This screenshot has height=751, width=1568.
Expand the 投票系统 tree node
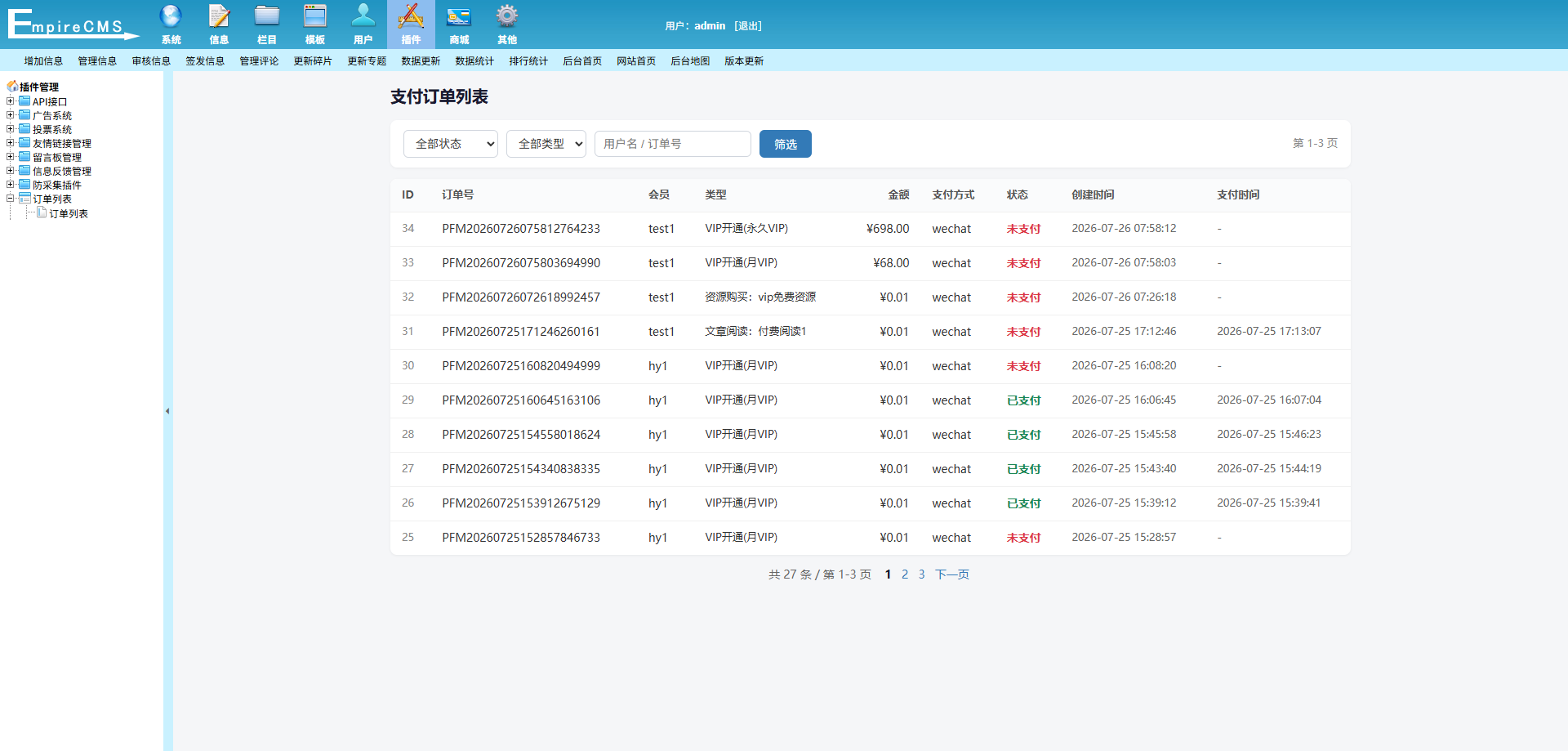[10, 129]
